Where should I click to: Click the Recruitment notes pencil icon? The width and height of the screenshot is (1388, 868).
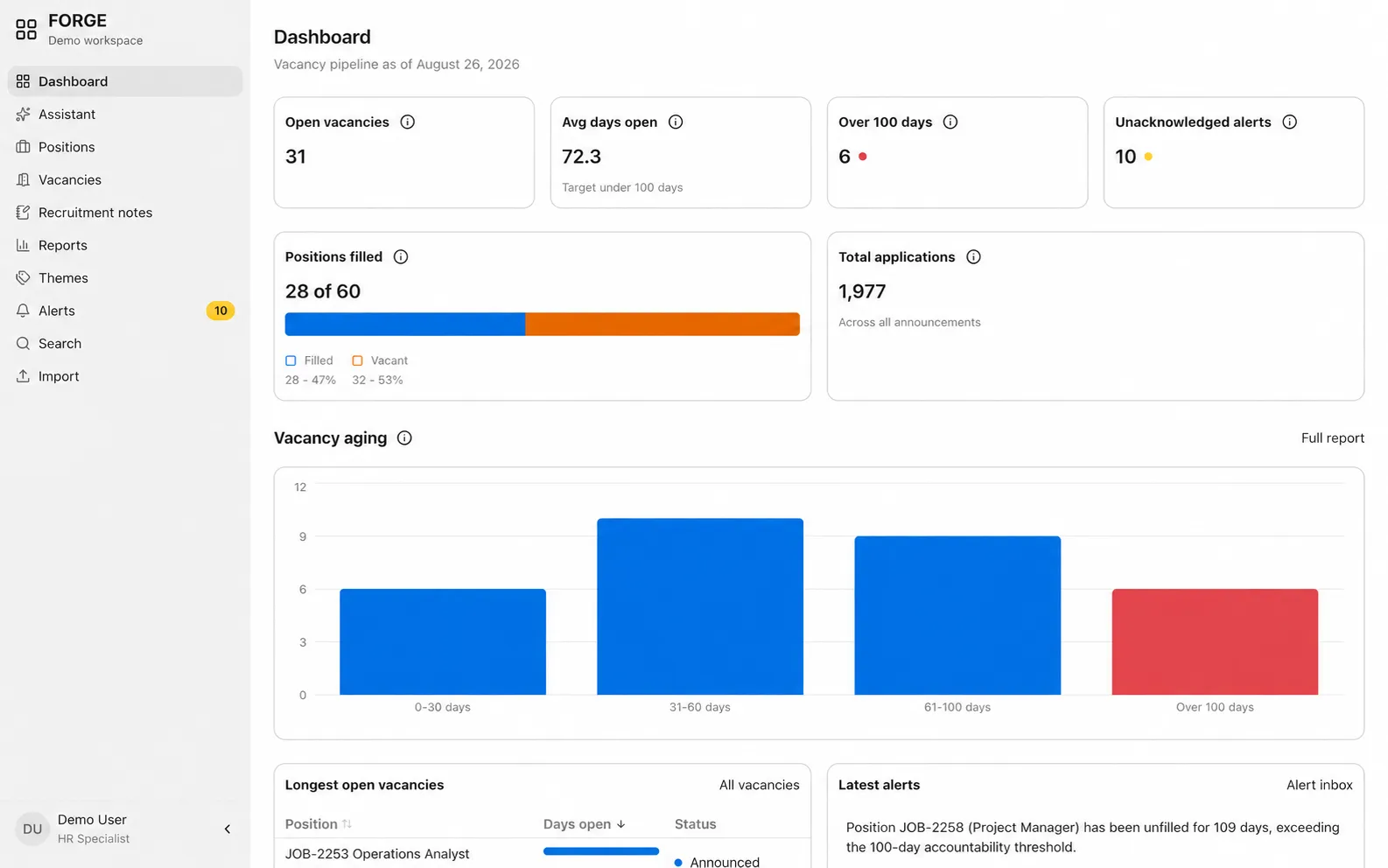point(23,213)
